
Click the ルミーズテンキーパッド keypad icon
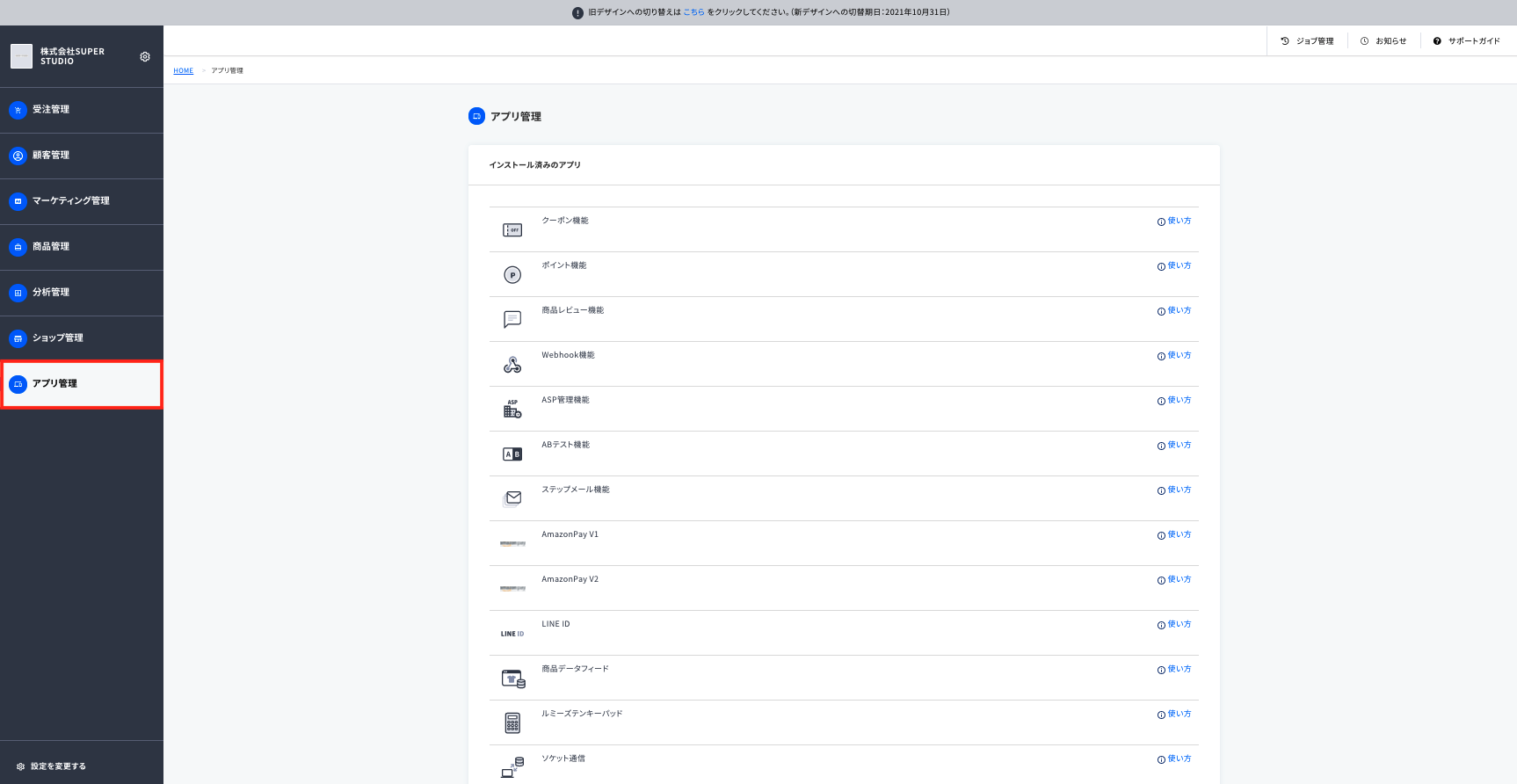[512, 722]
